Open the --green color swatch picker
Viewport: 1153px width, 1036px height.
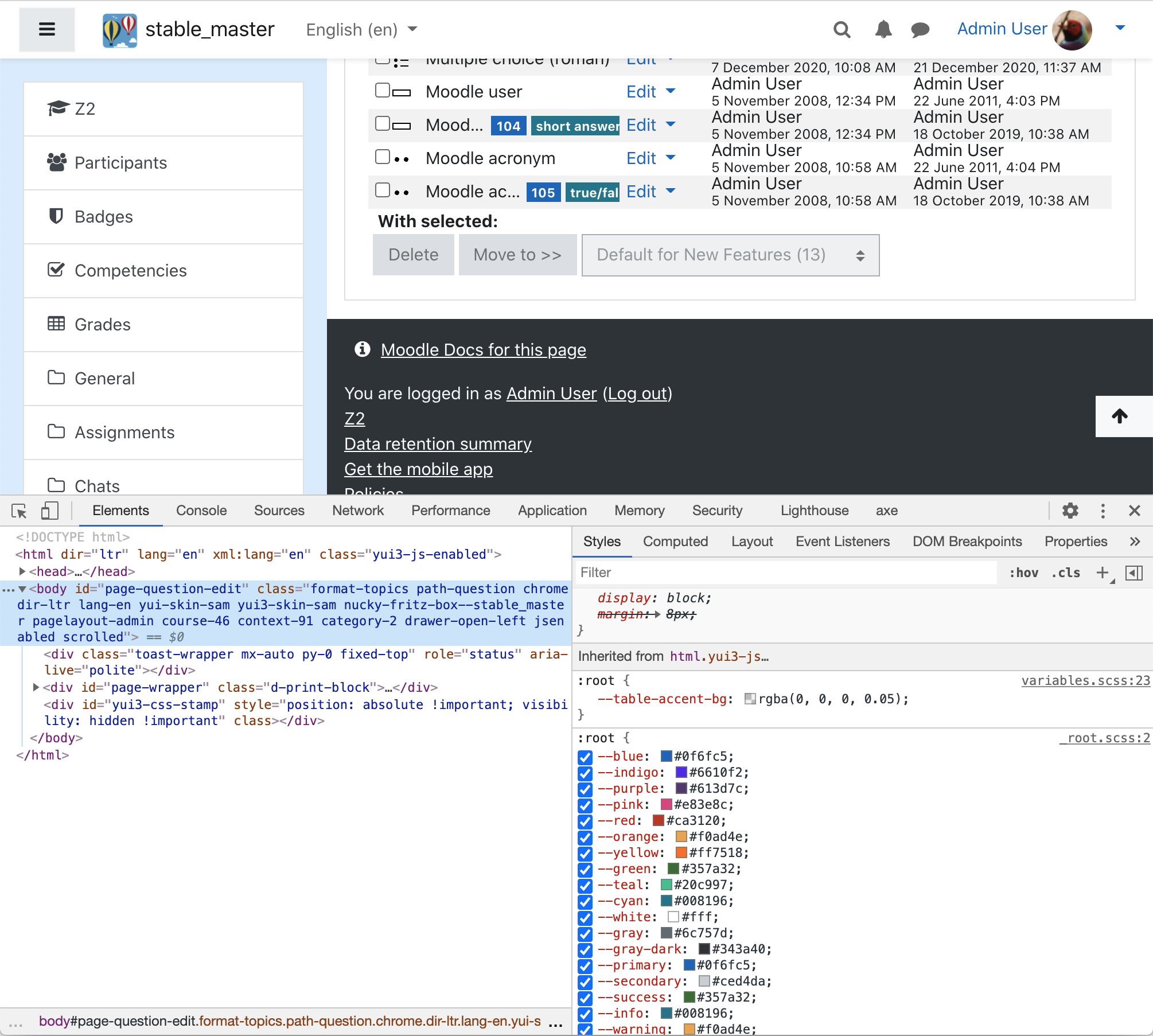673,868
